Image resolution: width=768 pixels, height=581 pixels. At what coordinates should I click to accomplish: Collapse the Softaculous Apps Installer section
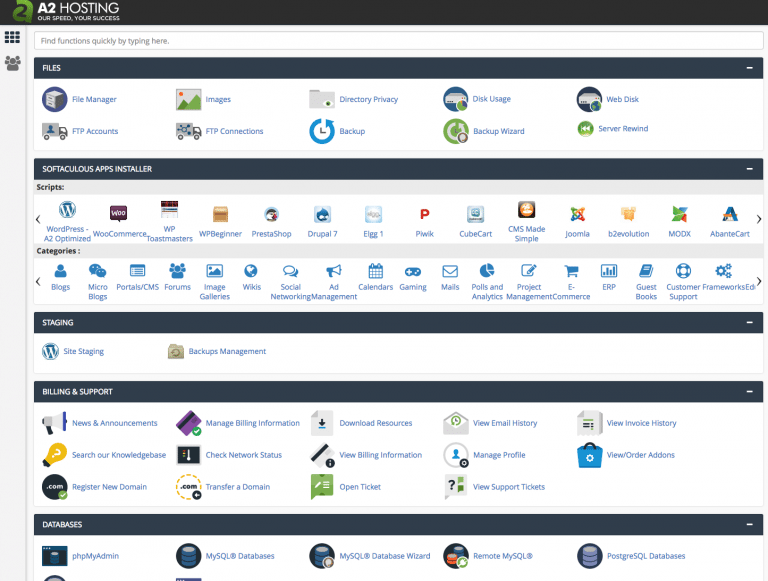point(749,169)
